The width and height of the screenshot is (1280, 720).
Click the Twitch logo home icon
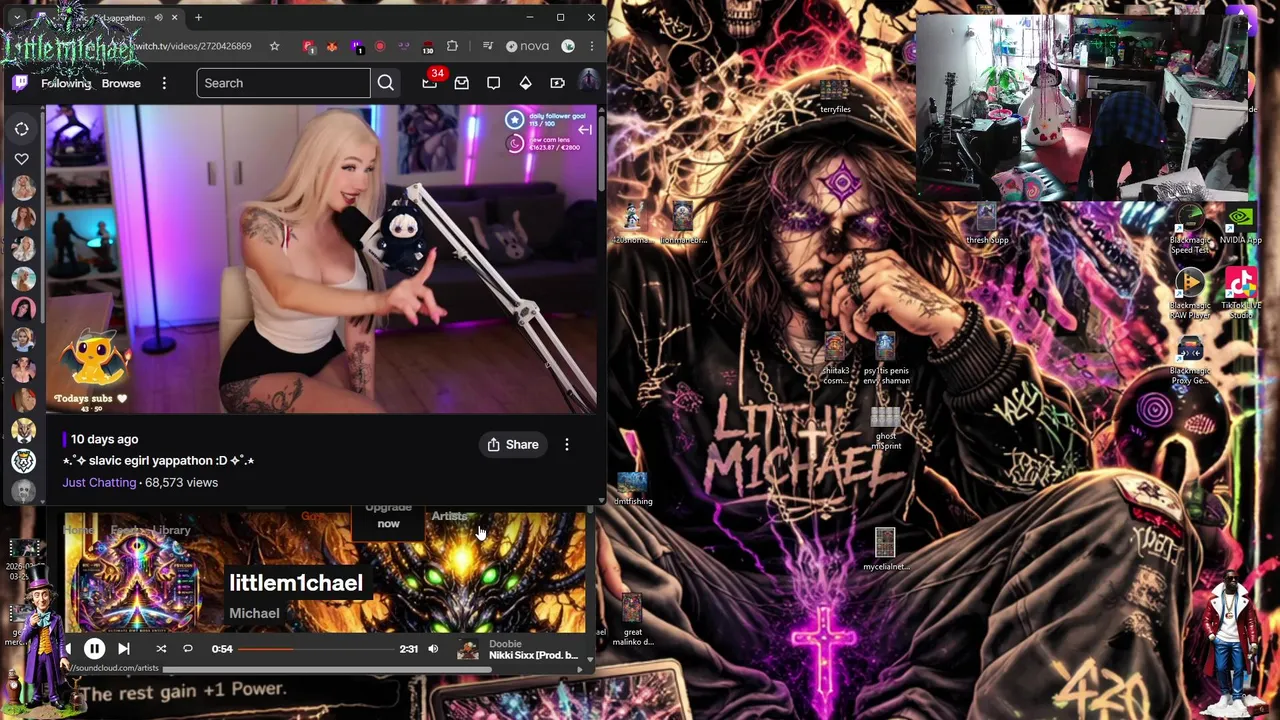19,83
